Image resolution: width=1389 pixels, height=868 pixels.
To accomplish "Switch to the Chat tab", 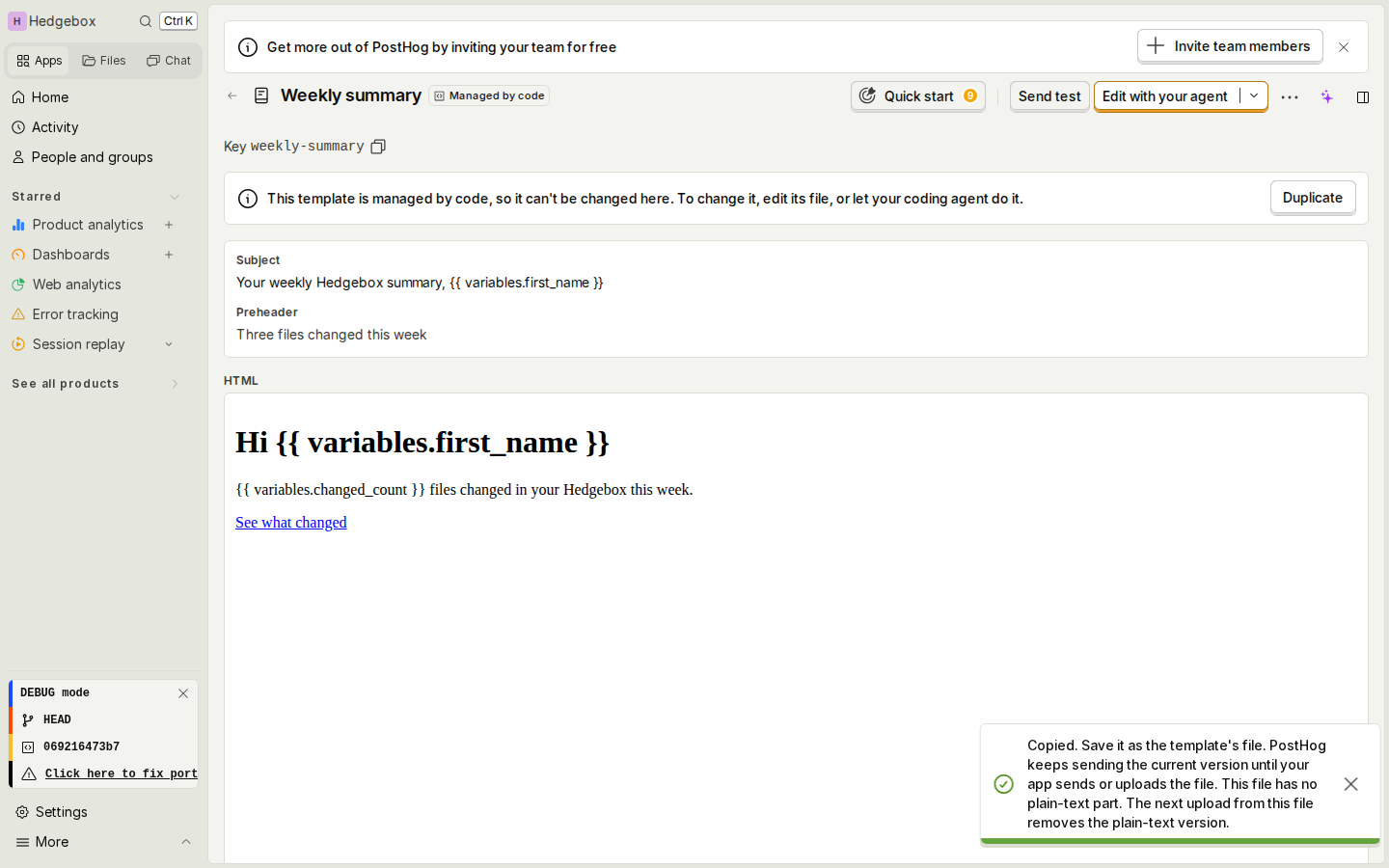I will [169, 61].
